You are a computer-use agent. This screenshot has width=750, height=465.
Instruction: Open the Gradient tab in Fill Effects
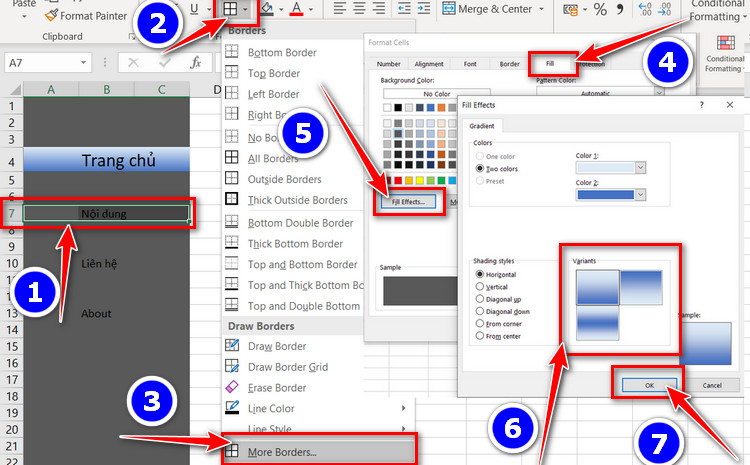pyautogui.click(x=482, y=126)
